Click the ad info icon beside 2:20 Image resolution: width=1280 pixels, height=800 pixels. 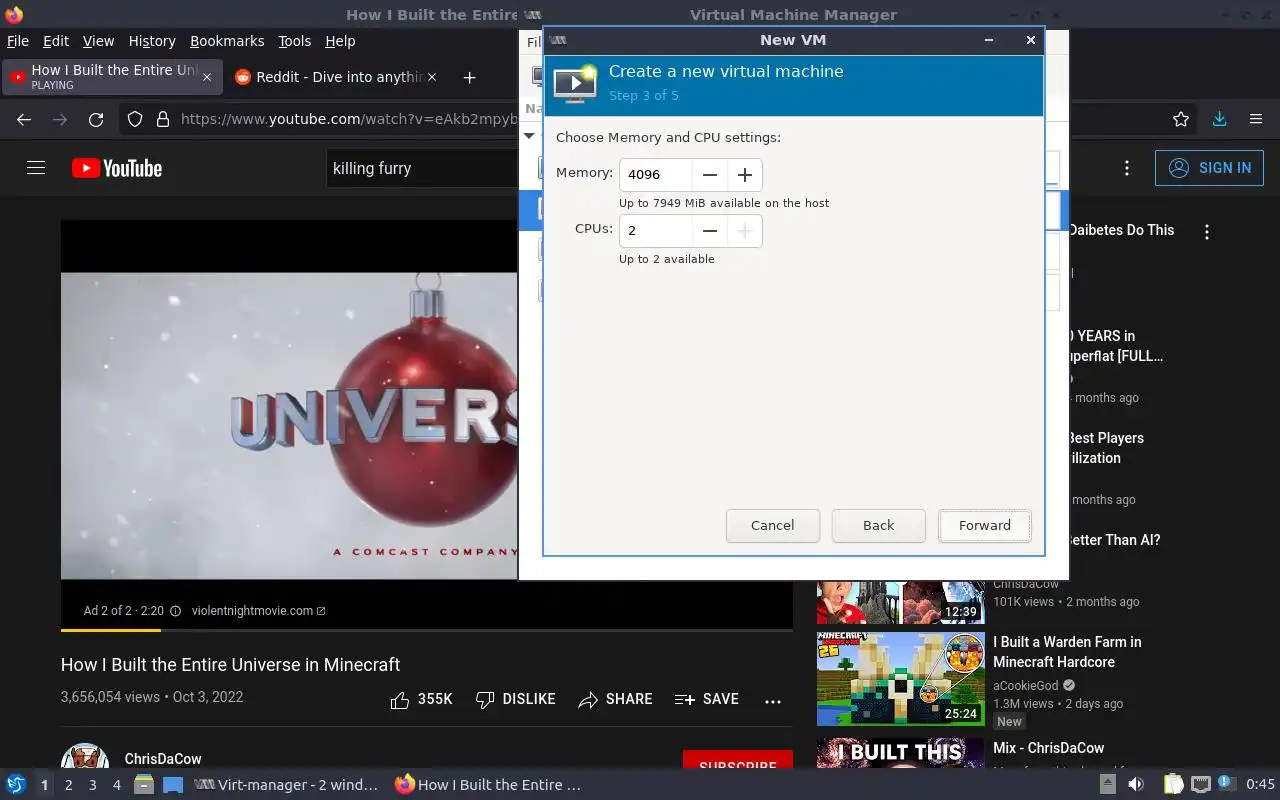tap(175, 611)
